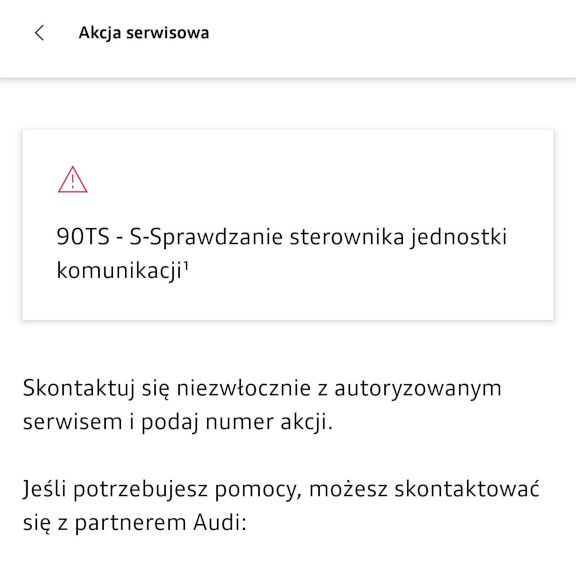Click the word autoryzowanym in the instructions
The image size is (576, 562).
[x=418, y=389]
